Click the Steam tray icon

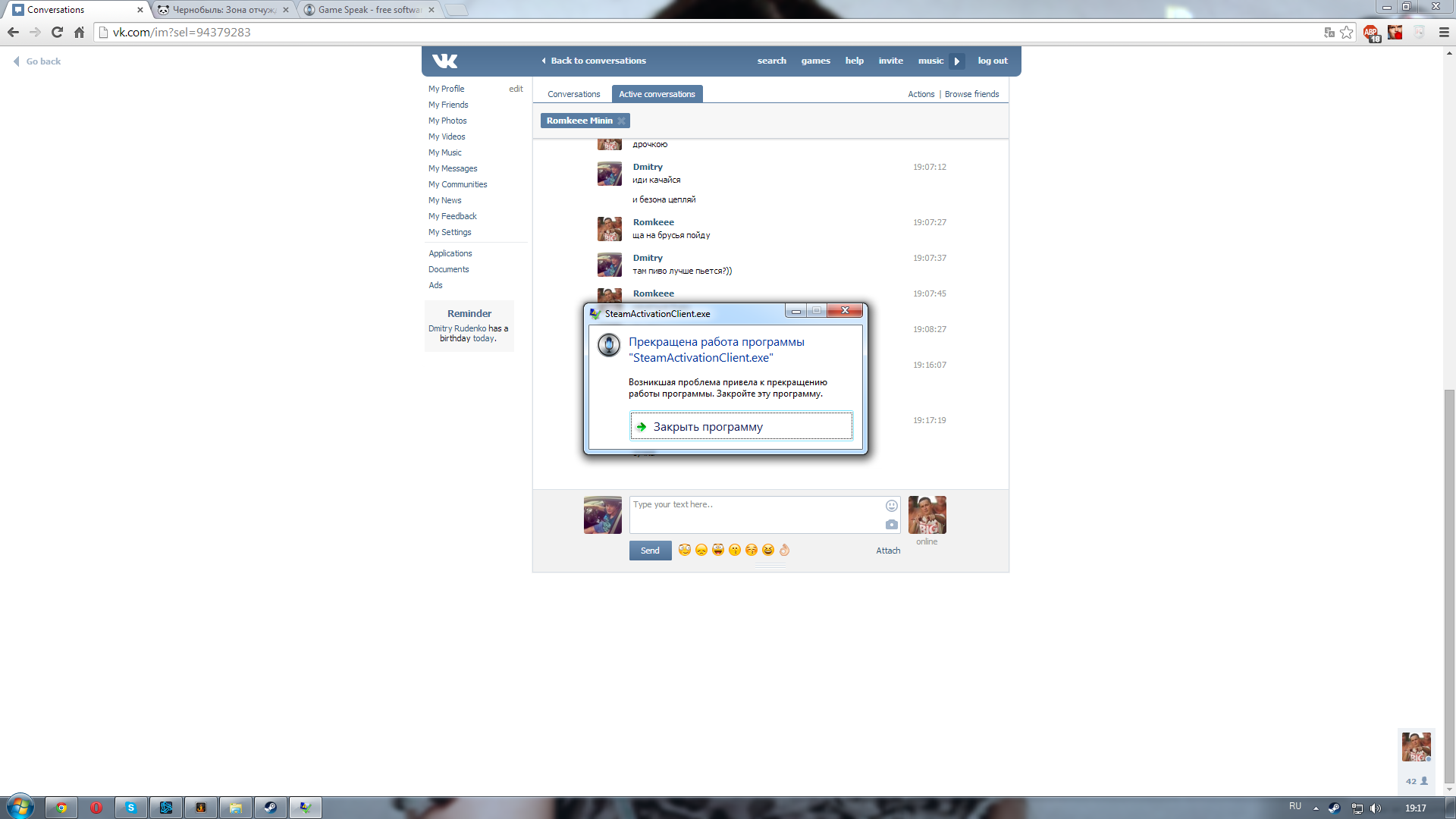click(x=1335, y=808)
